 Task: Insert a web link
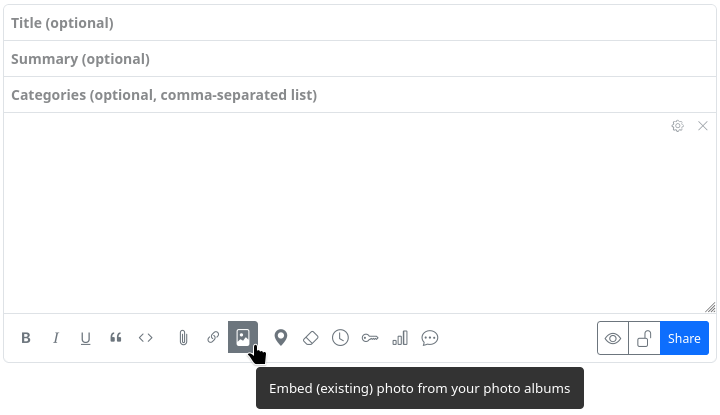[x=213, y=338]
